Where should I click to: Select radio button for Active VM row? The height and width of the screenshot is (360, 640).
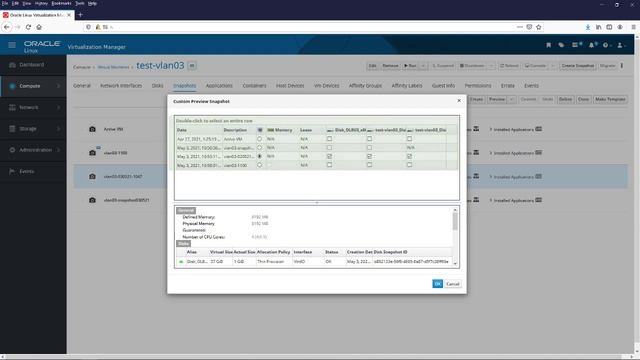[259, 139]
